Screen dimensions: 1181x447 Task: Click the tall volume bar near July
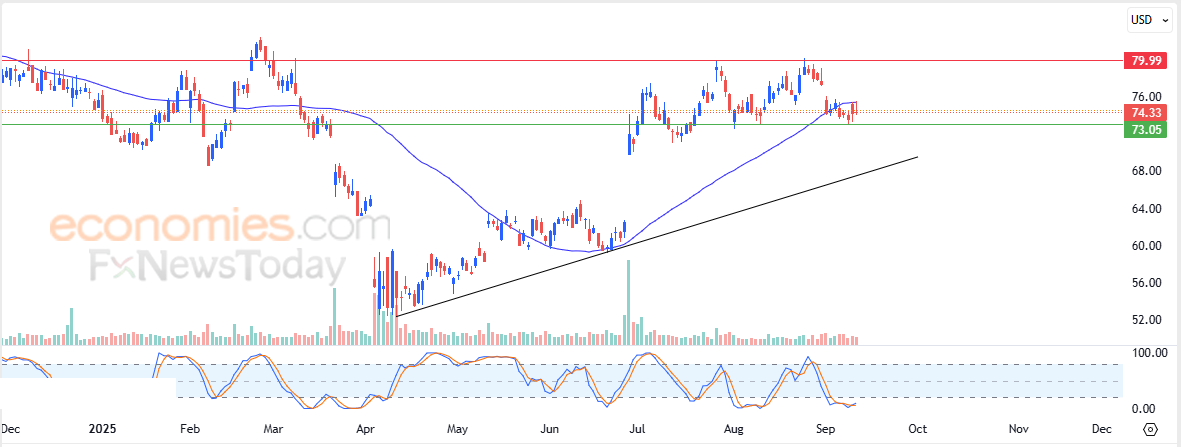628,302
